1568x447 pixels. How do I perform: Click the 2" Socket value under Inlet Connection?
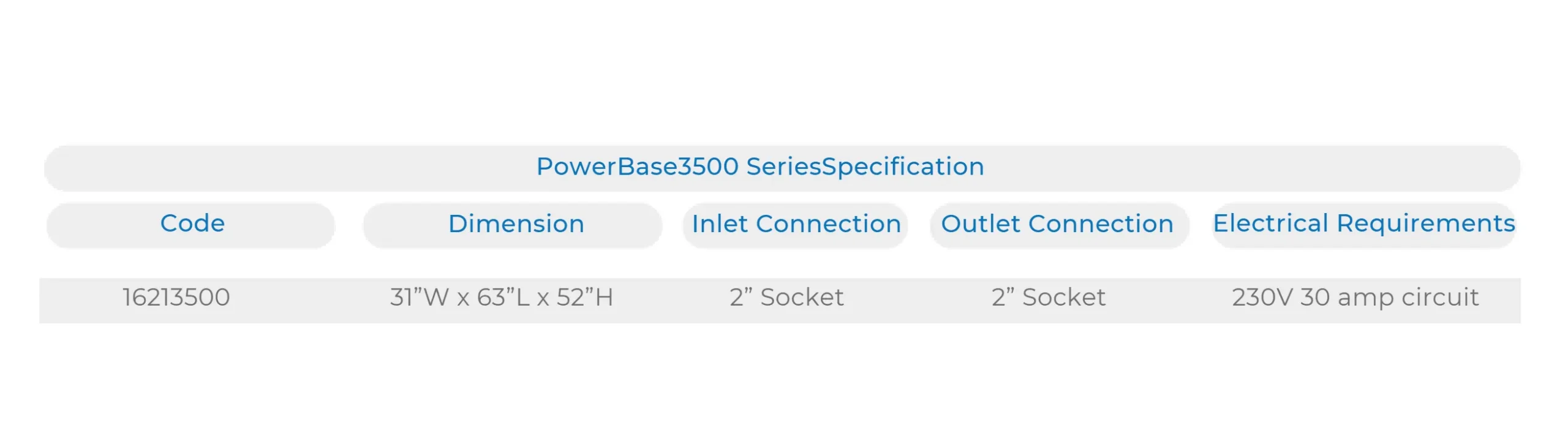tap(786, 298)
